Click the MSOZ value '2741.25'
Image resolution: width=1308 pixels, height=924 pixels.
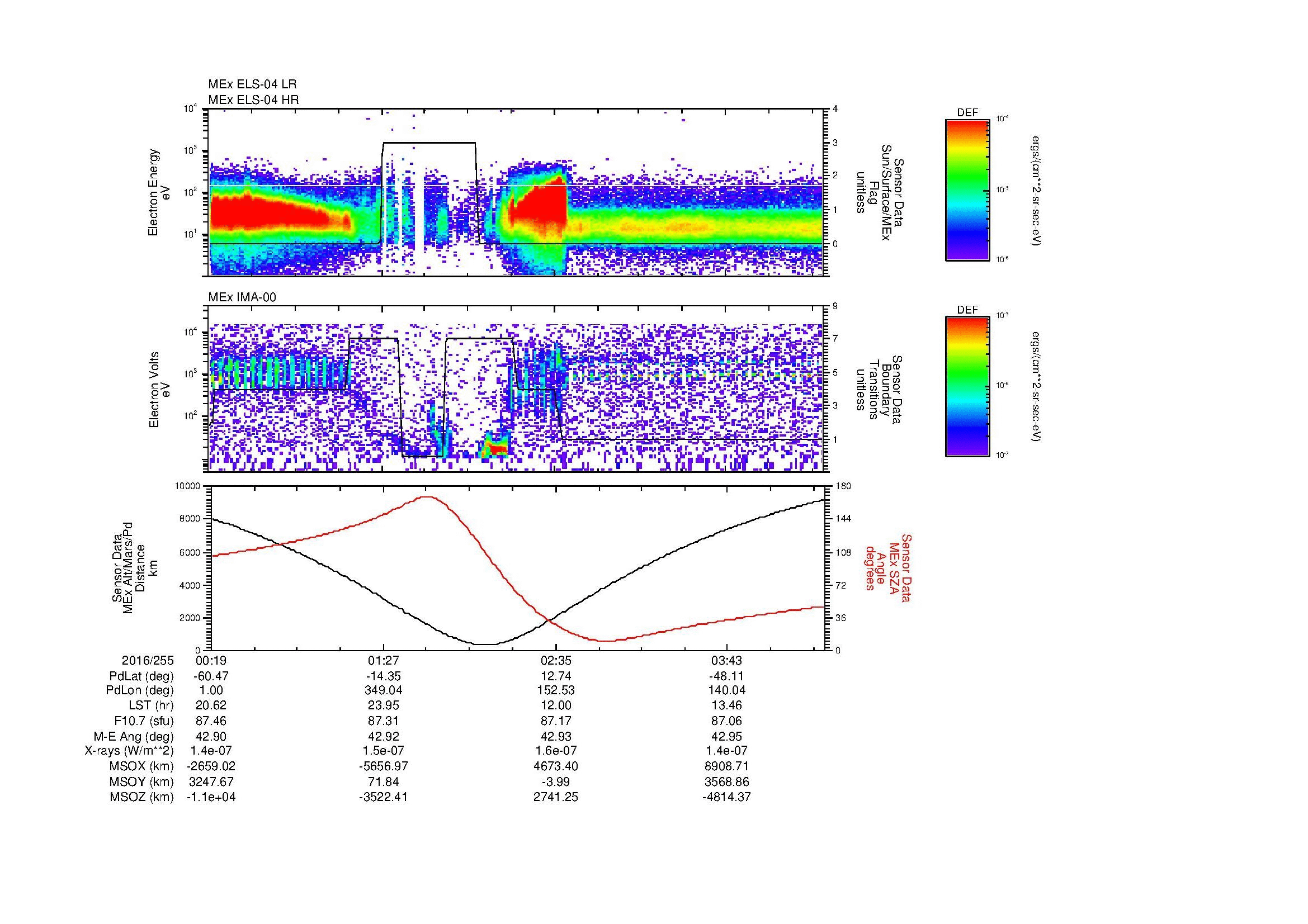(555, 797)
